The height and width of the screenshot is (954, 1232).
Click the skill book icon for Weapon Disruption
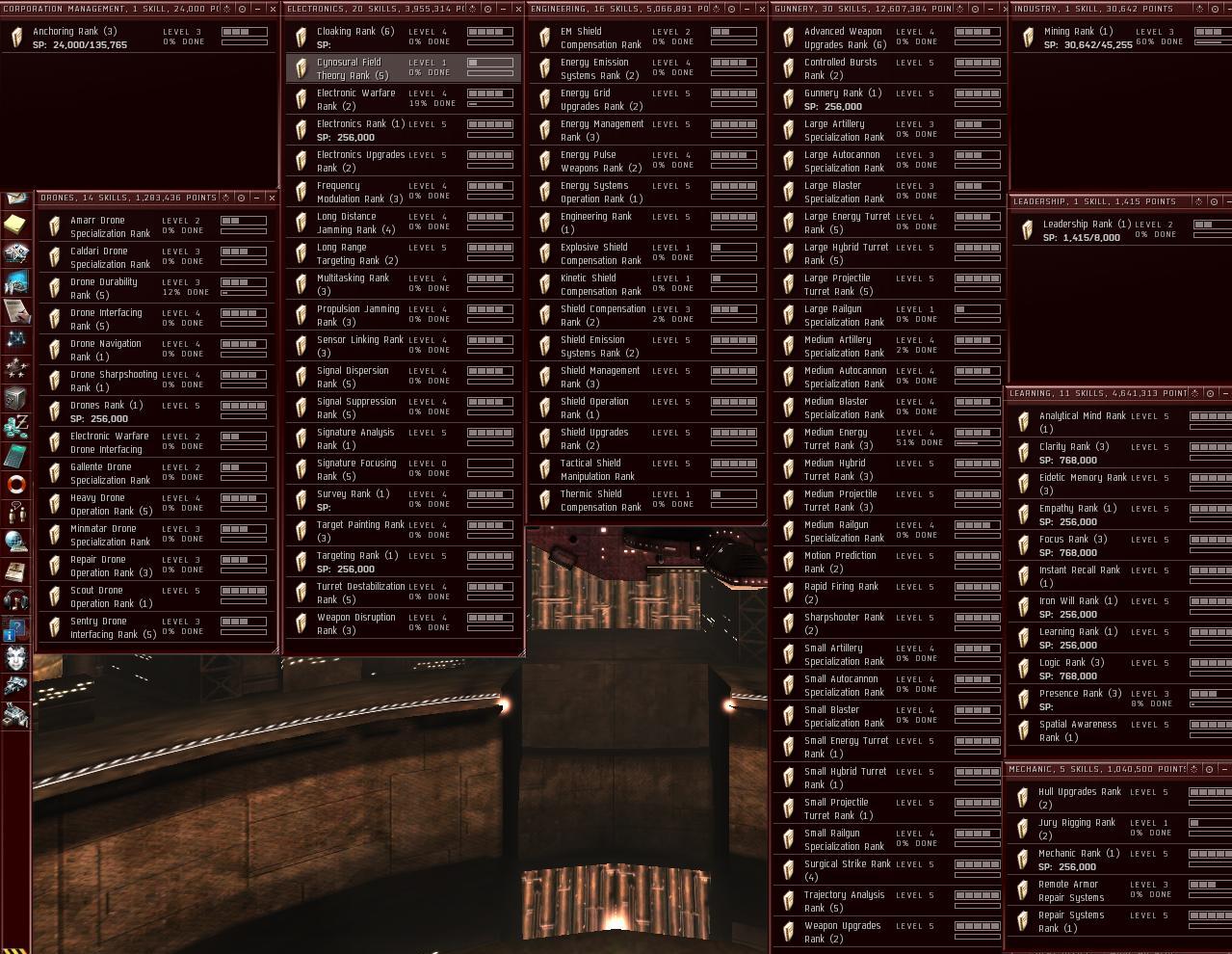[x=301, y=623]
